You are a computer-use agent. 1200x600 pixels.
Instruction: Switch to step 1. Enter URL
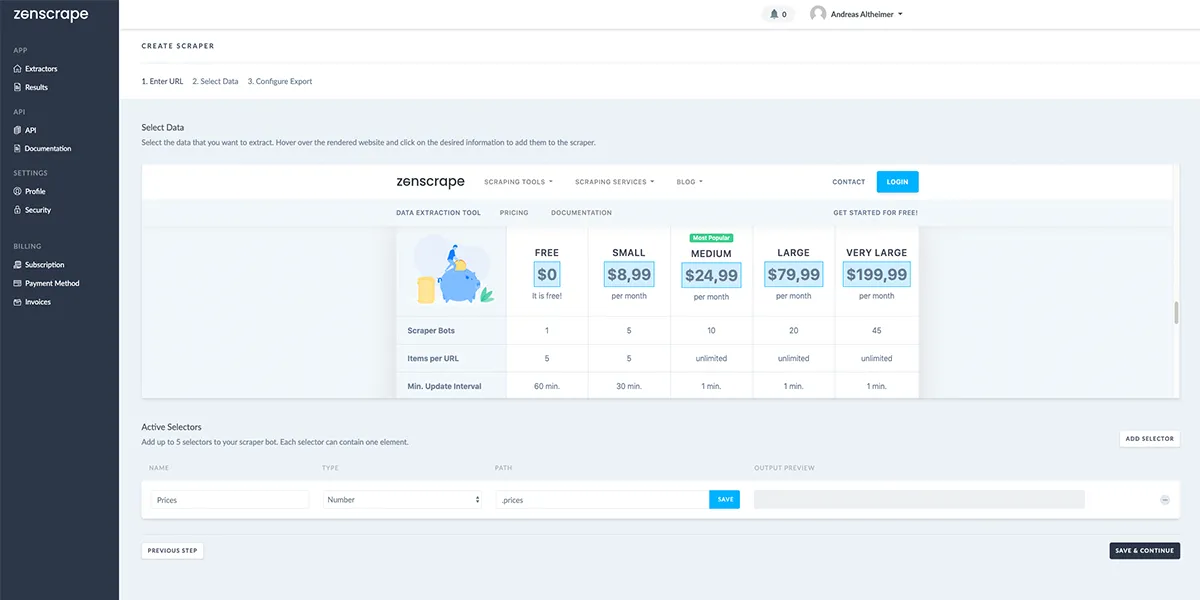[162, 81]
